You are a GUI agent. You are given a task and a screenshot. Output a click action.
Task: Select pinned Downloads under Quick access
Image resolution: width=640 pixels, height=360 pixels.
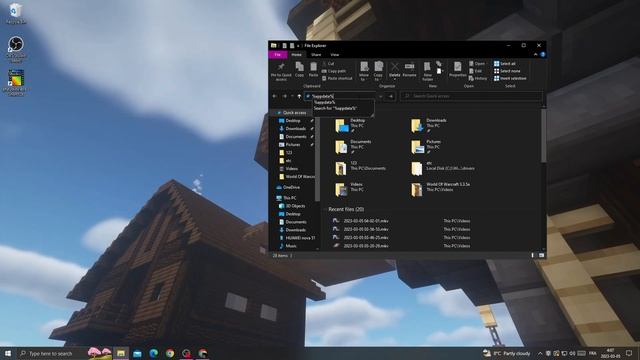296,129
